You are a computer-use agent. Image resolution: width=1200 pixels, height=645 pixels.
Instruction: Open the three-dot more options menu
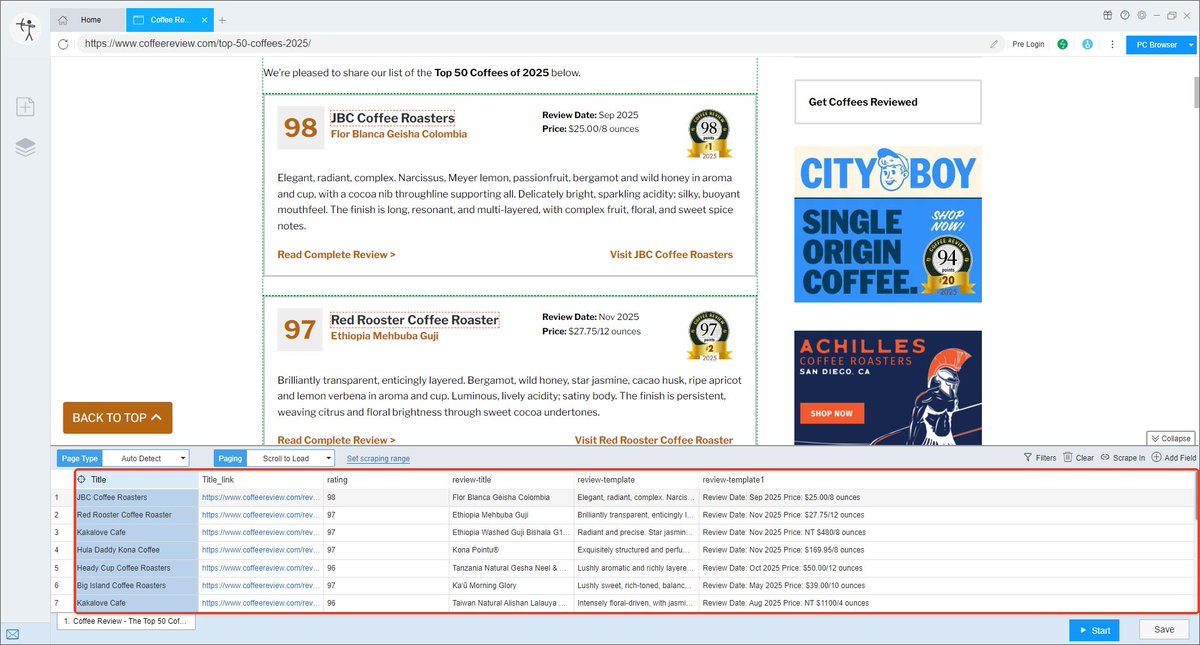click(1112, 44)
